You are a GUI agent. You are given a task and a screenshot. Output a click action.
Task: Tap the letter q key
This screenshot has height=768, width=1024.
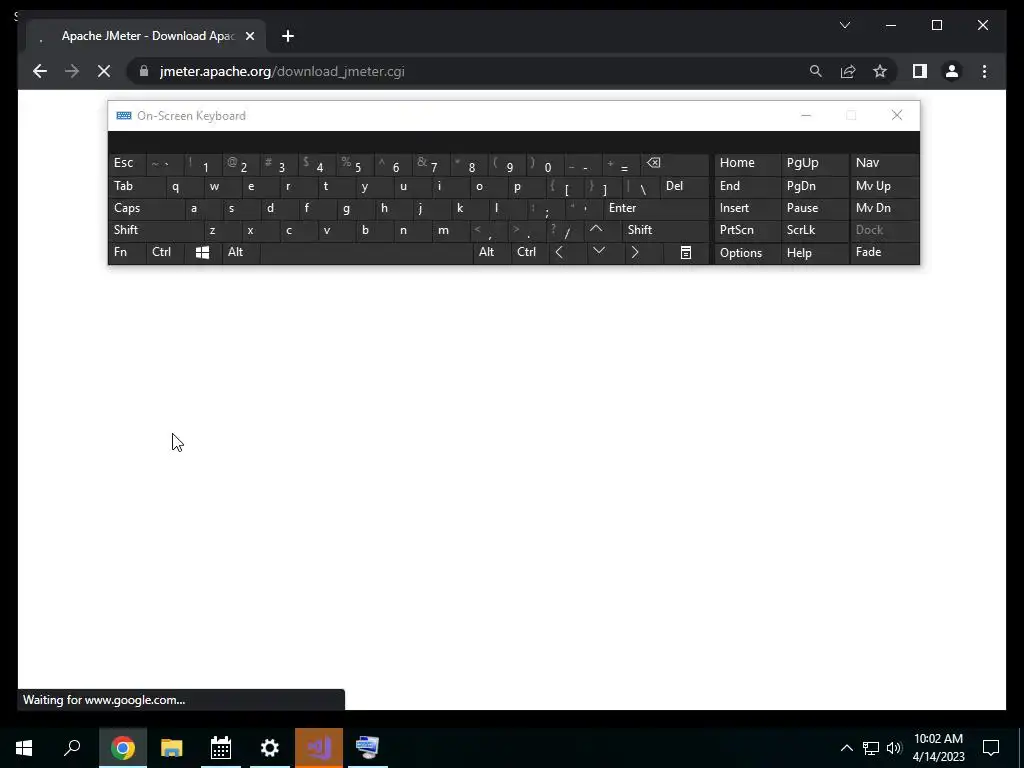click(x=185, y=186)
